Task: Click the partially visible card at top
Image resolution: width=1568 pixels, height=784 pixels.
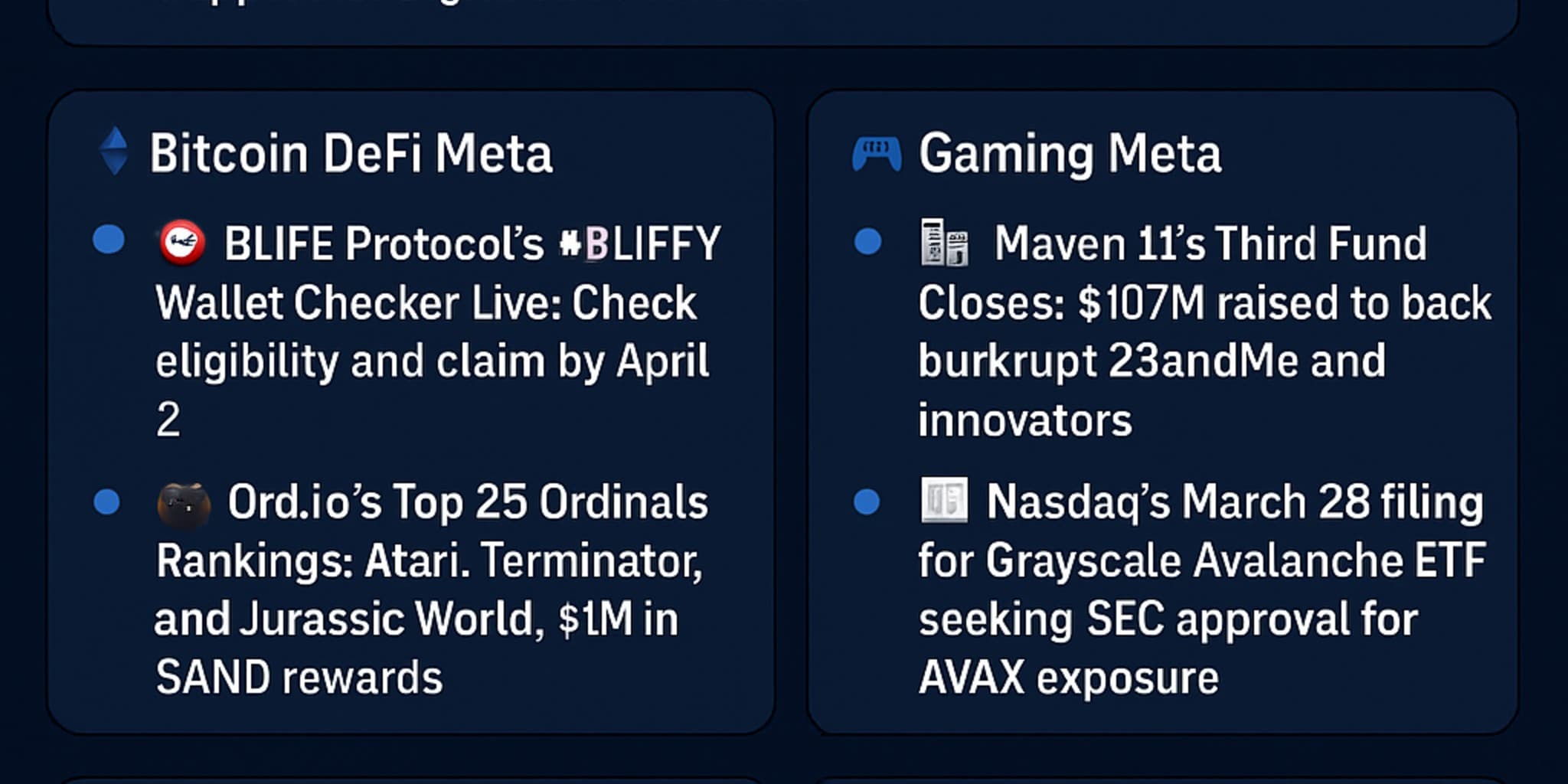Action: pos(783,21)
